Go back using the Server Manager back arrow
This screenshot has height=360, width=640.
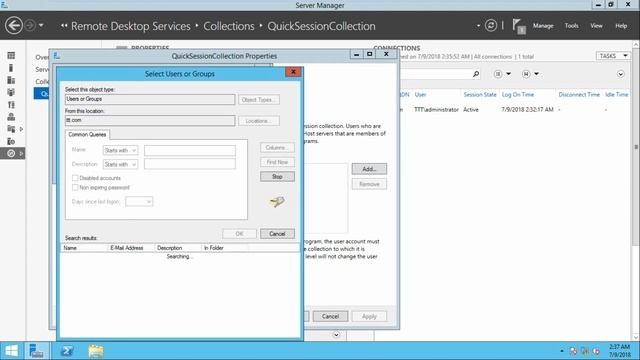[13, 25]
